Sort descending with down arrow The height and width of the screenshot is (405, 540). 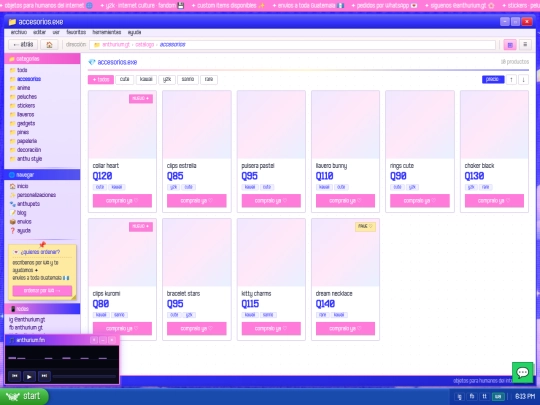click(x=523, y=80)
